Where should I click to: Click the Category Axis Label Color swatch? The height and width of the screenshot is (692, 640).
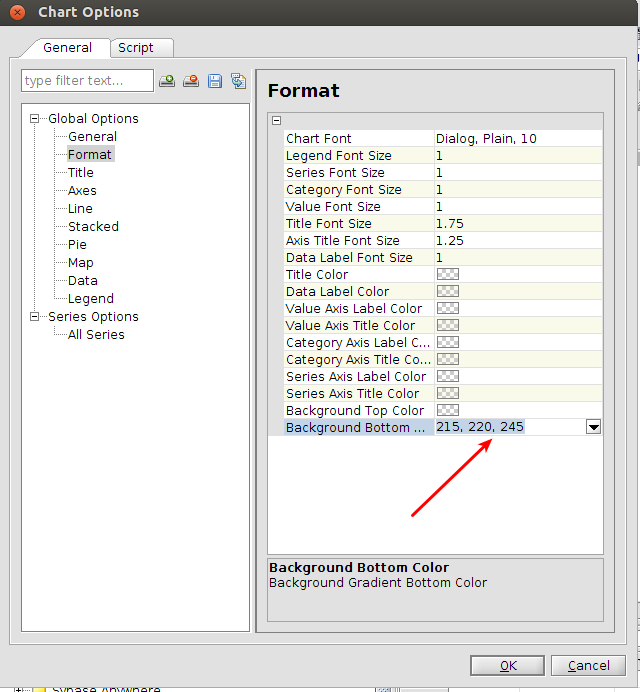(x=448, y=342)
